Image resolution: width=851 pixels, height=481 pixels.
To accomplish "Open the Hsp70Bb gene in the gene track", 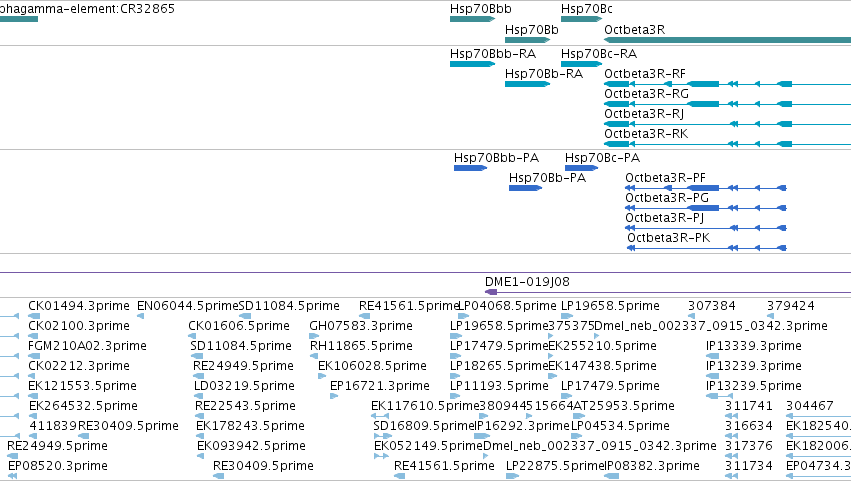I will tap(527, 40).
